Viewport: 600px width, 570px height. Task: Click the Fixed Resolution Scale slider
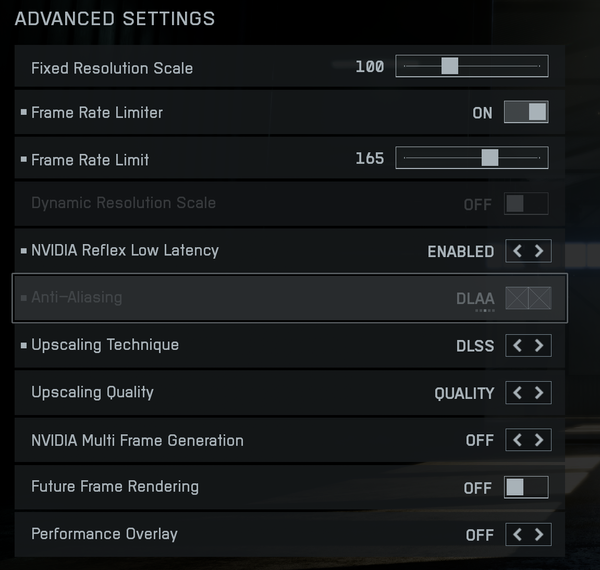coord(472,67)
